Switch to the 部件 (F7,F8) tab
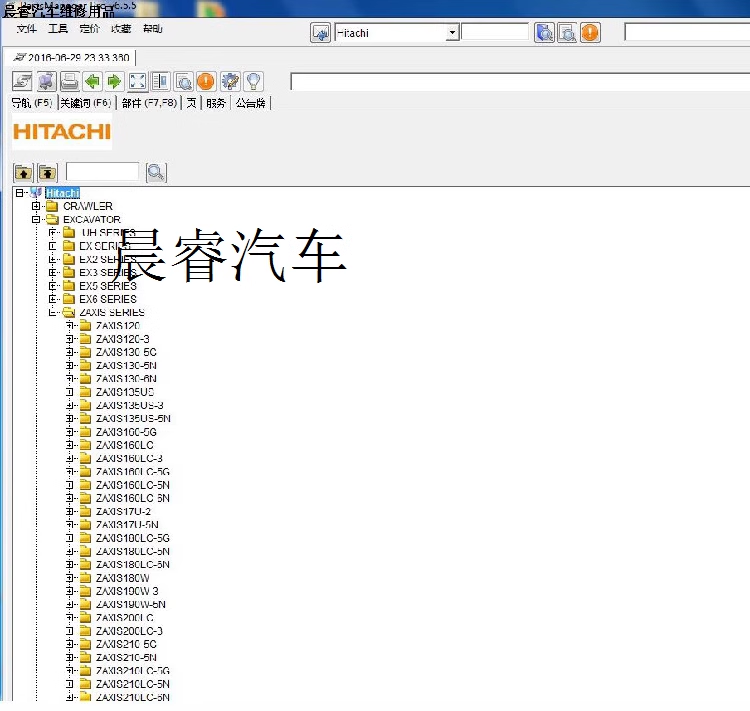The image size is (750, 711). (149, 103)
